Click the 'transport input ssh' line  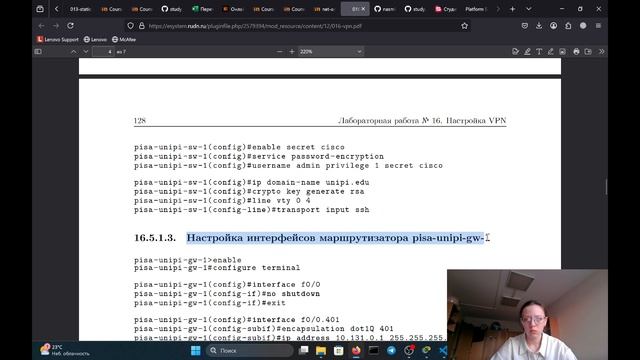(251, 210)
